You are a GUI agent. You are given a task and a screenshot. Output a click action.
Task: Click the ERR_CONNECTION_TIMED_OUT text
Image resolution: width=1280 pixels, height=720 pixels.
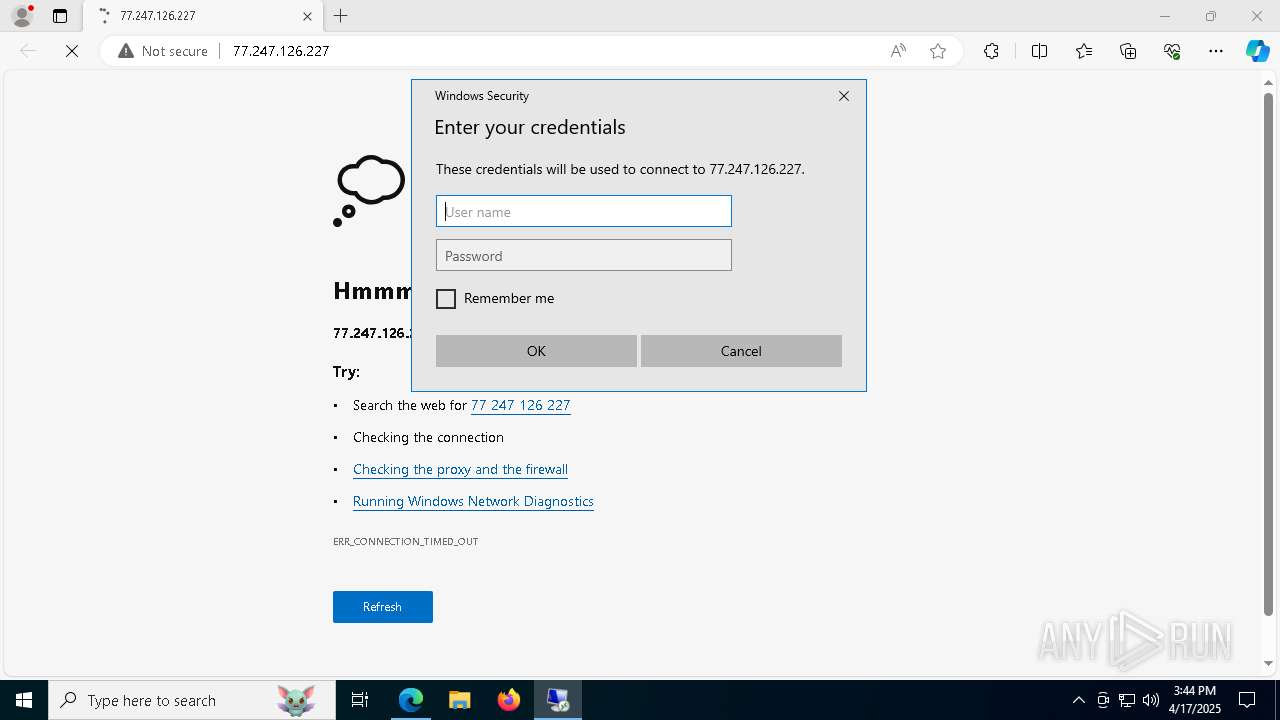tap(405, 541)
